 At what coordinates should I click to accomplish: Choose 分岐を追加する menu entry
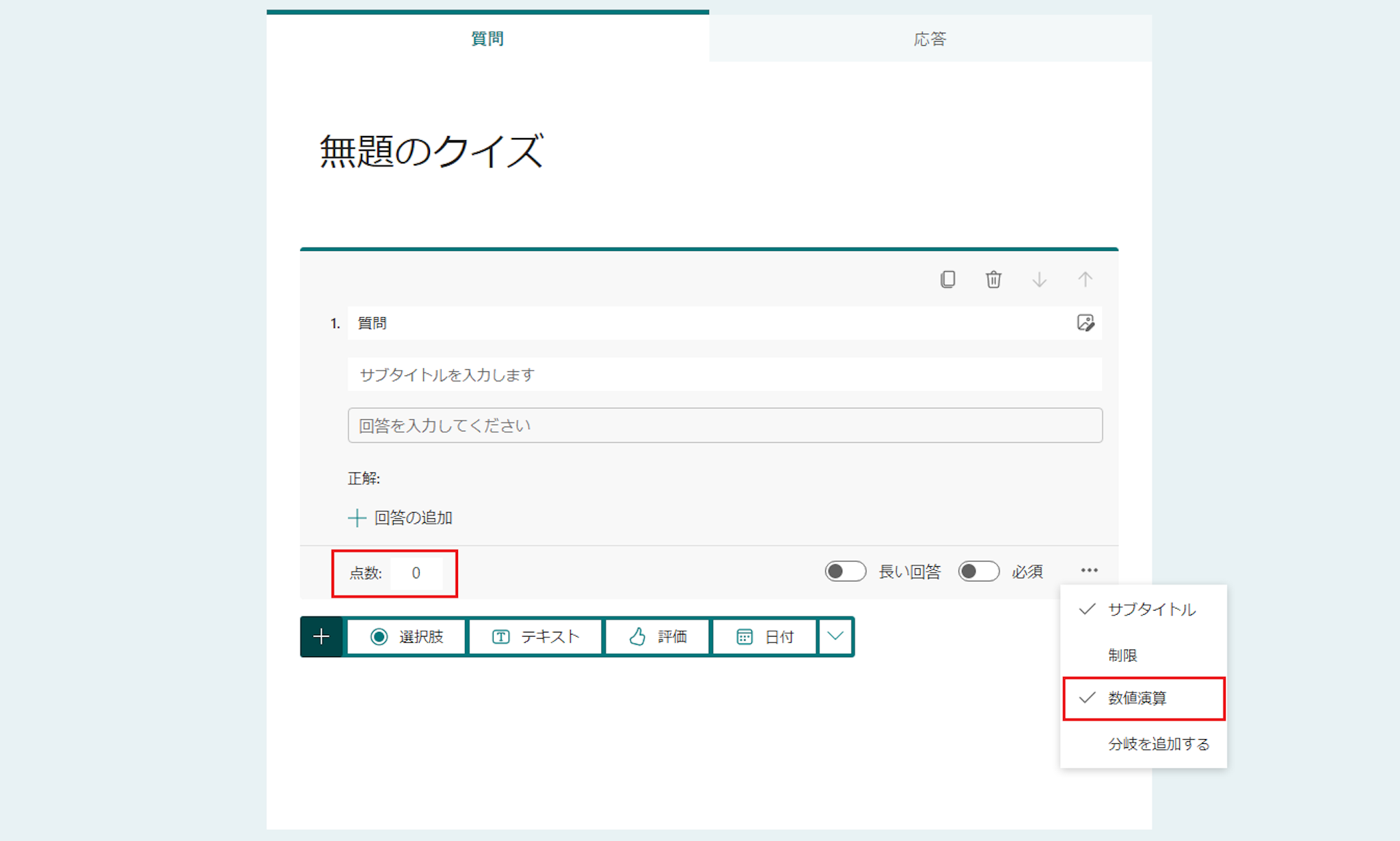click(1158, 744)
